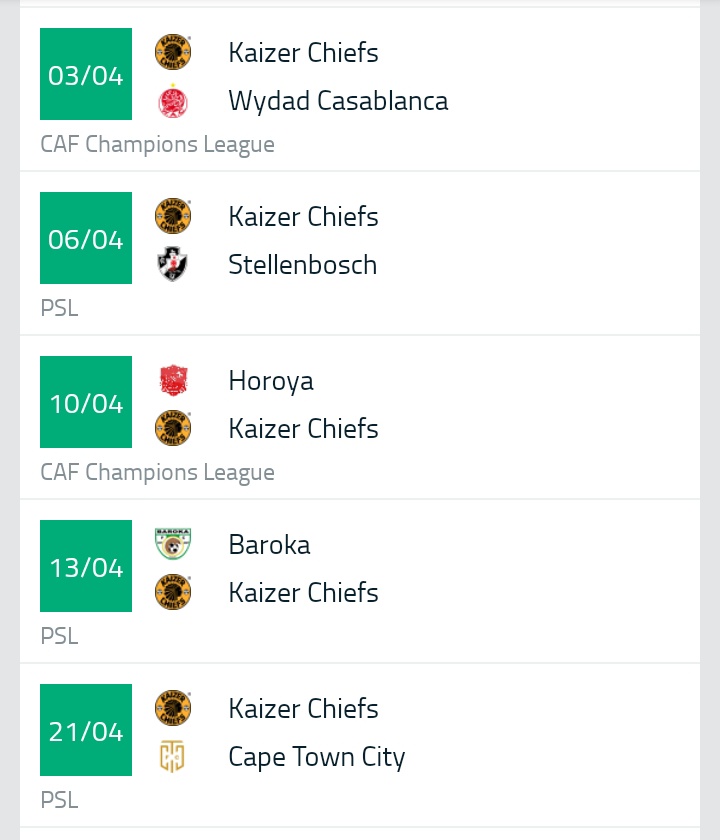Open the Horoya team name link
The image size is (720, 840).
point(271,381)
